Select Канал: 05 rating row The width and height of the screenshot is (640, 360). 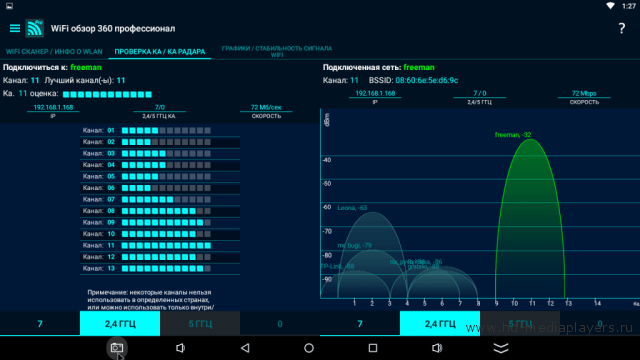(160, 176)
